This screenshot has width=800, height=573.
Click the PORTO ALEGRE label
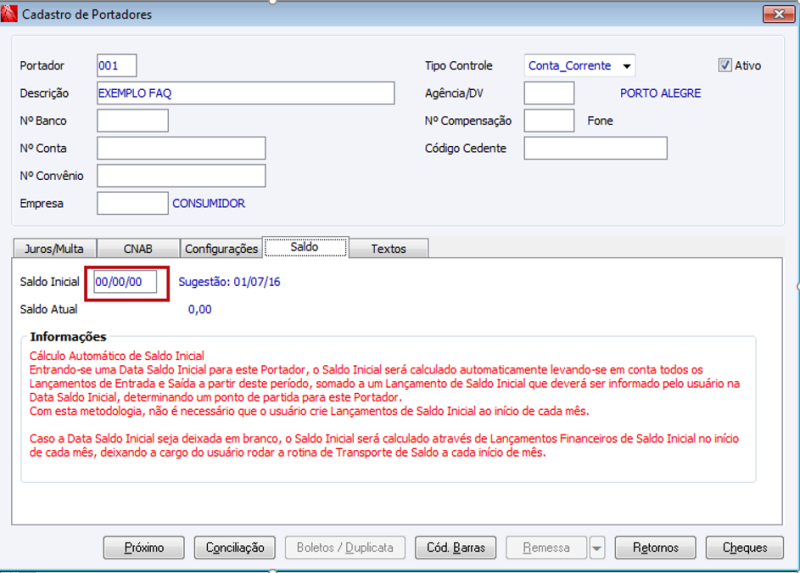(660, 93)
